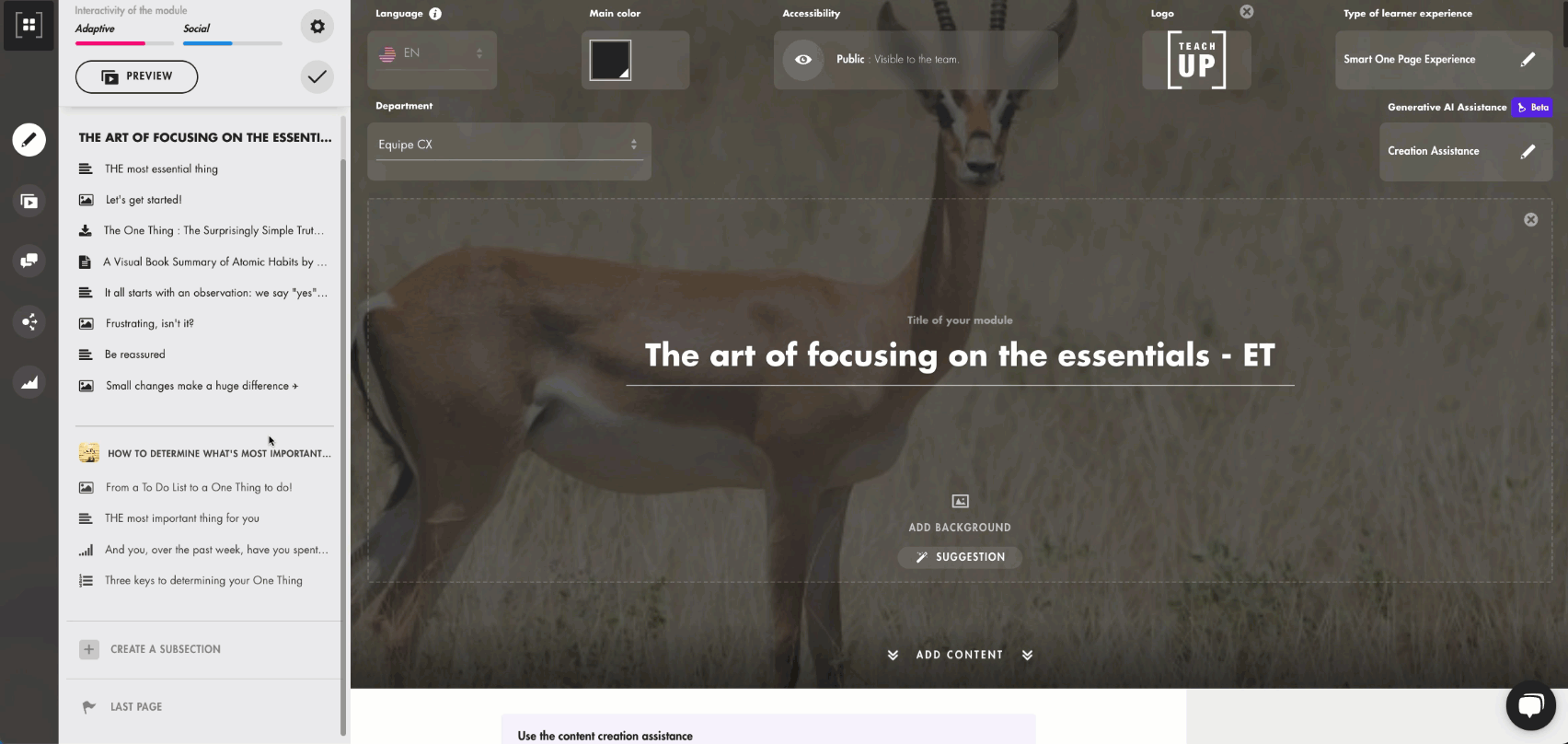The height and width of the screenshot is (744, 1568).
Task: Open the statistics chart sidebar icon
Action: 29,382
